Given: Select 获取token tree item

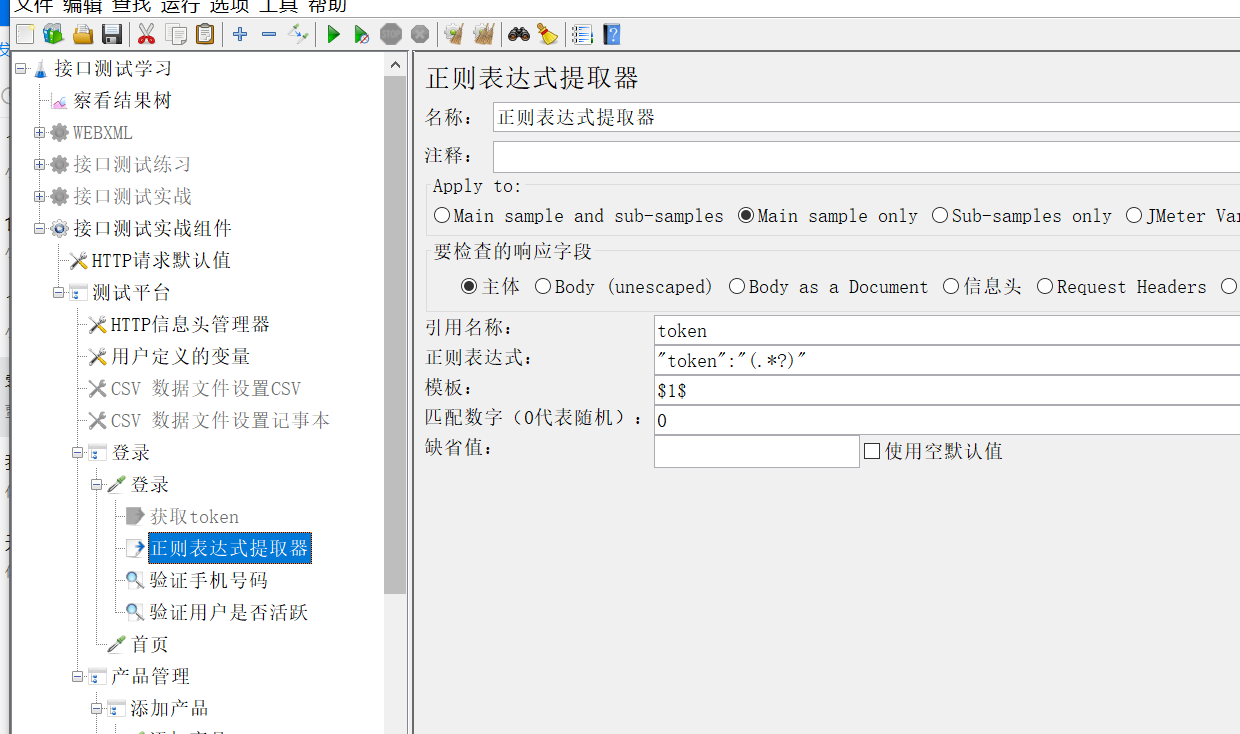Looking at the screenshot, I should [x=194, y=517].
